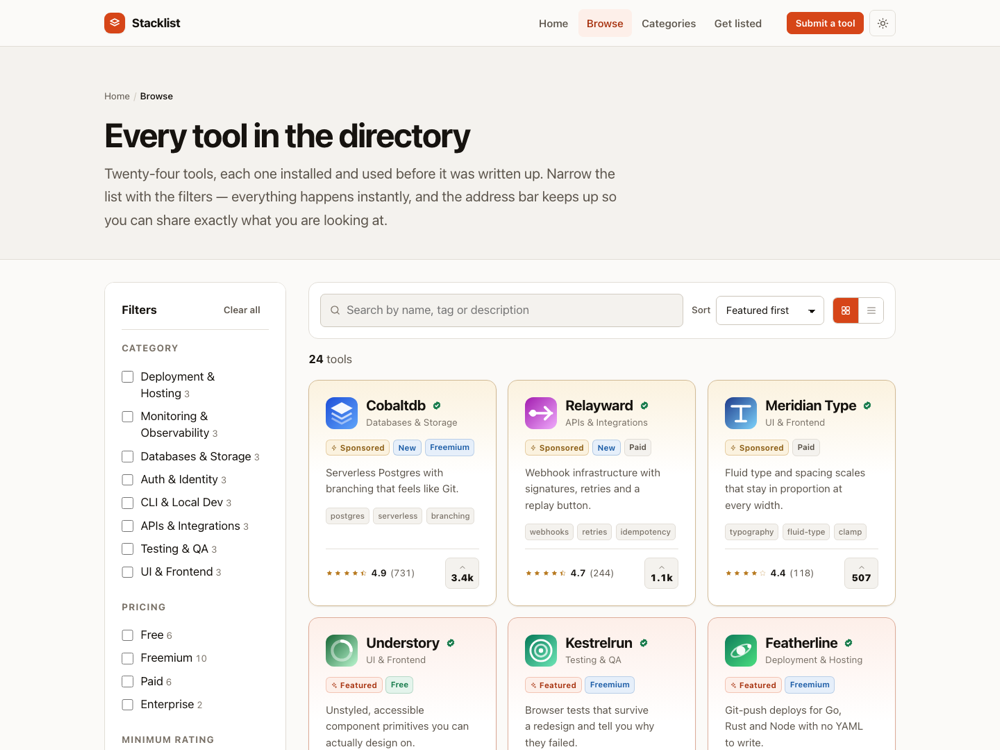Check UI & Frontend filter

[128, 572]
